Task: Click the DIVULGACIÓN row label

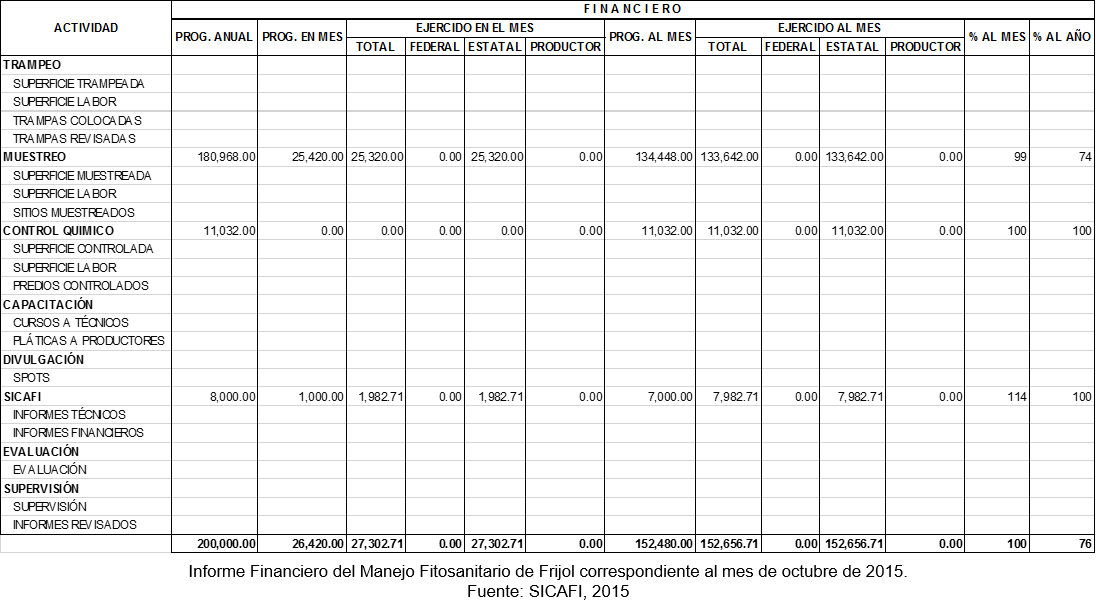Action: pos(43,360)
